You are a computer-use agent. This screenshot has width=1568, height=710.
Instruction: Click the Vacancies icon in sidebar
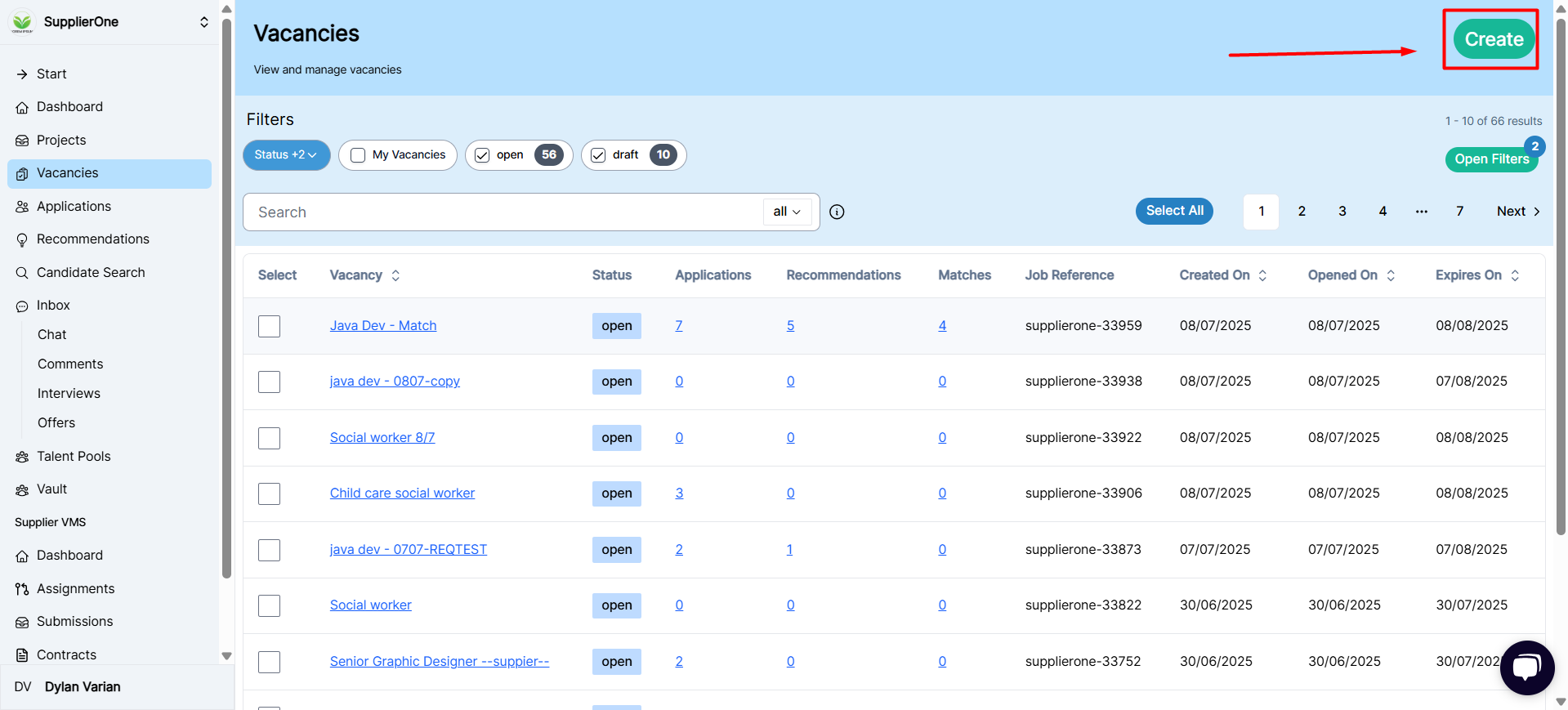click(22, 173)
